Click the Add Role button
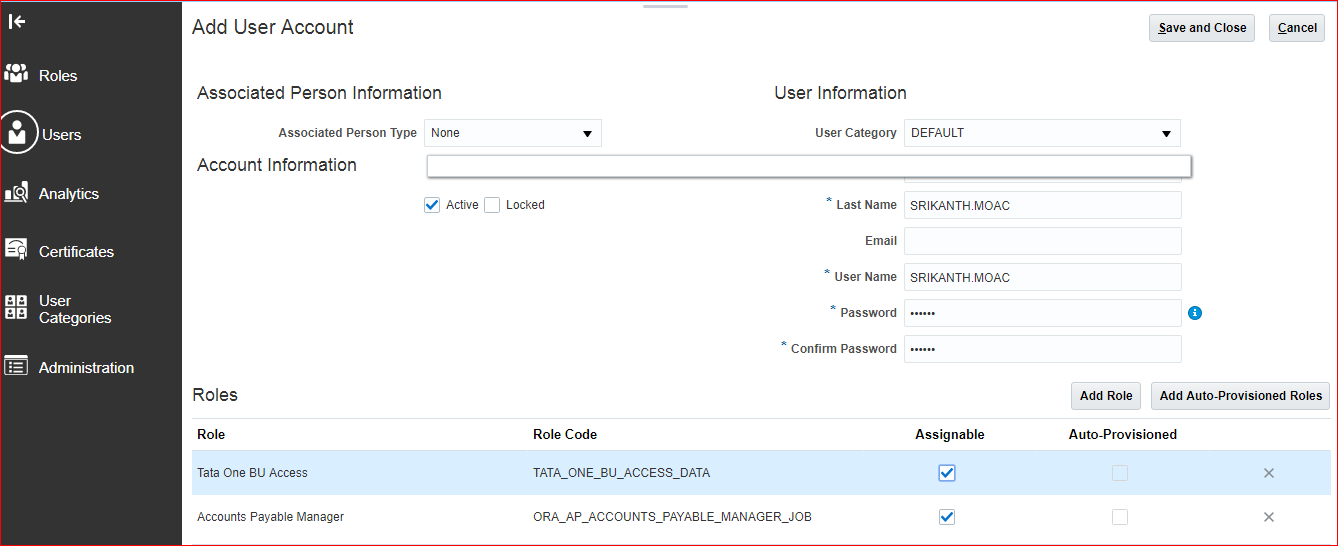Viewport: 1338px width, 546px height. tap(1105, 396)
